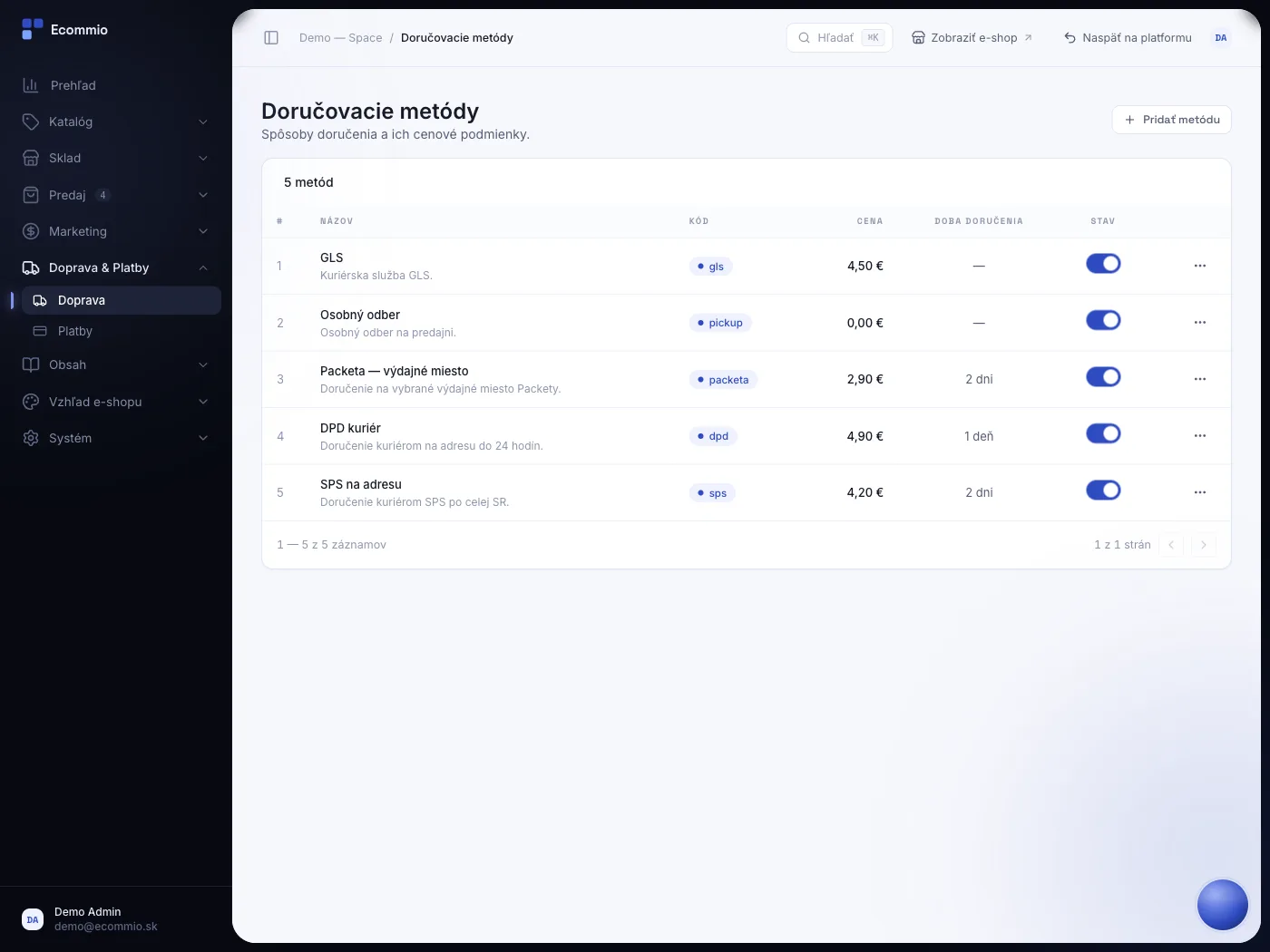Expand the Sklad menu chevron
Viewport: 1270px width, 952px height.
pos(203,158)
